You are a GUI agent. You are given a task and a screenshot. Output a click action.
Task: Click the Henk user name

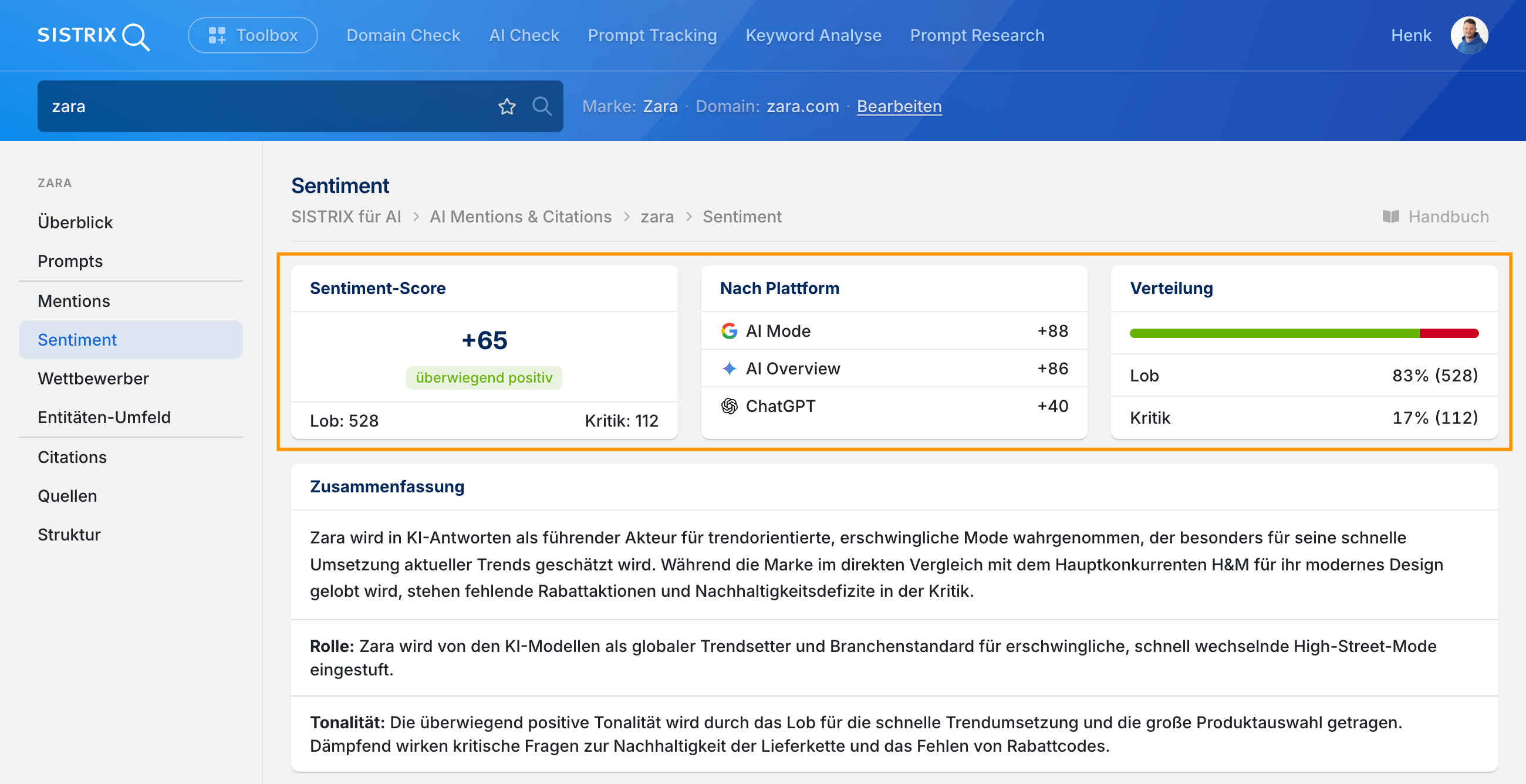(1411, 36)
